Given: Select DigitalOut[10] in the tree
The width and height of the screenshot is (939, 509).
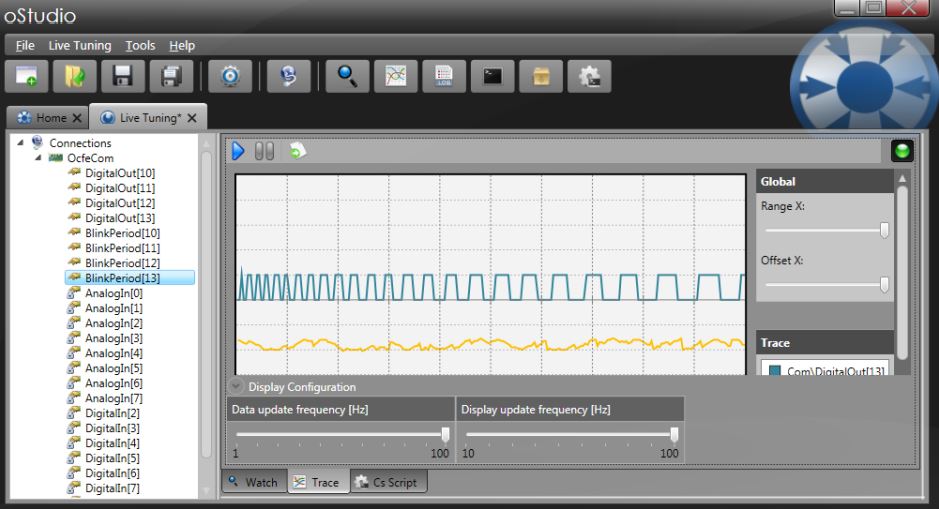Looking at the screenshot, I should (120, 173).
